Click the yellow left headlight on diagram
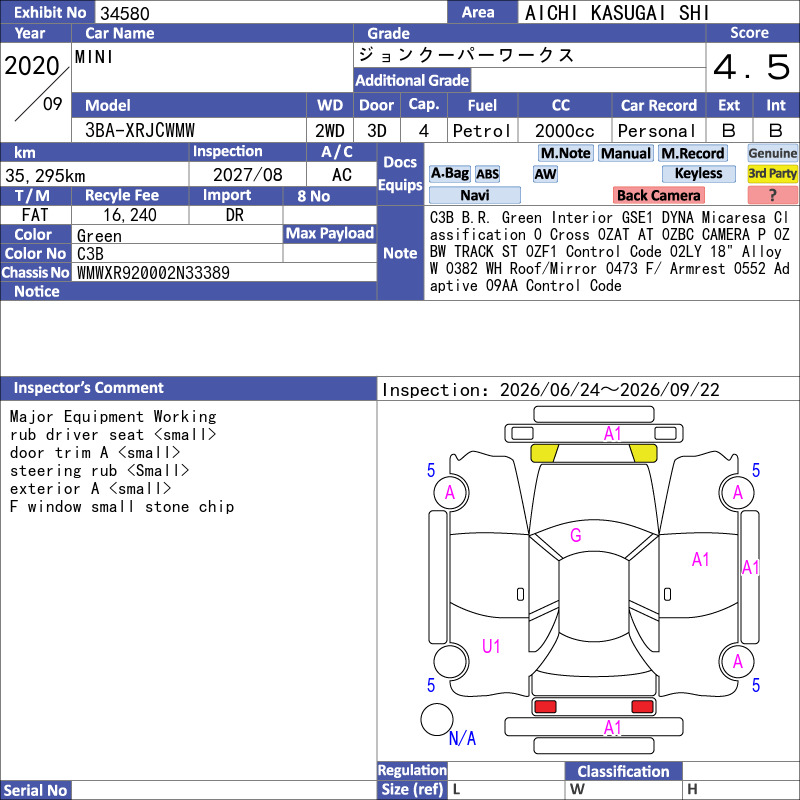 pos(544,453)
